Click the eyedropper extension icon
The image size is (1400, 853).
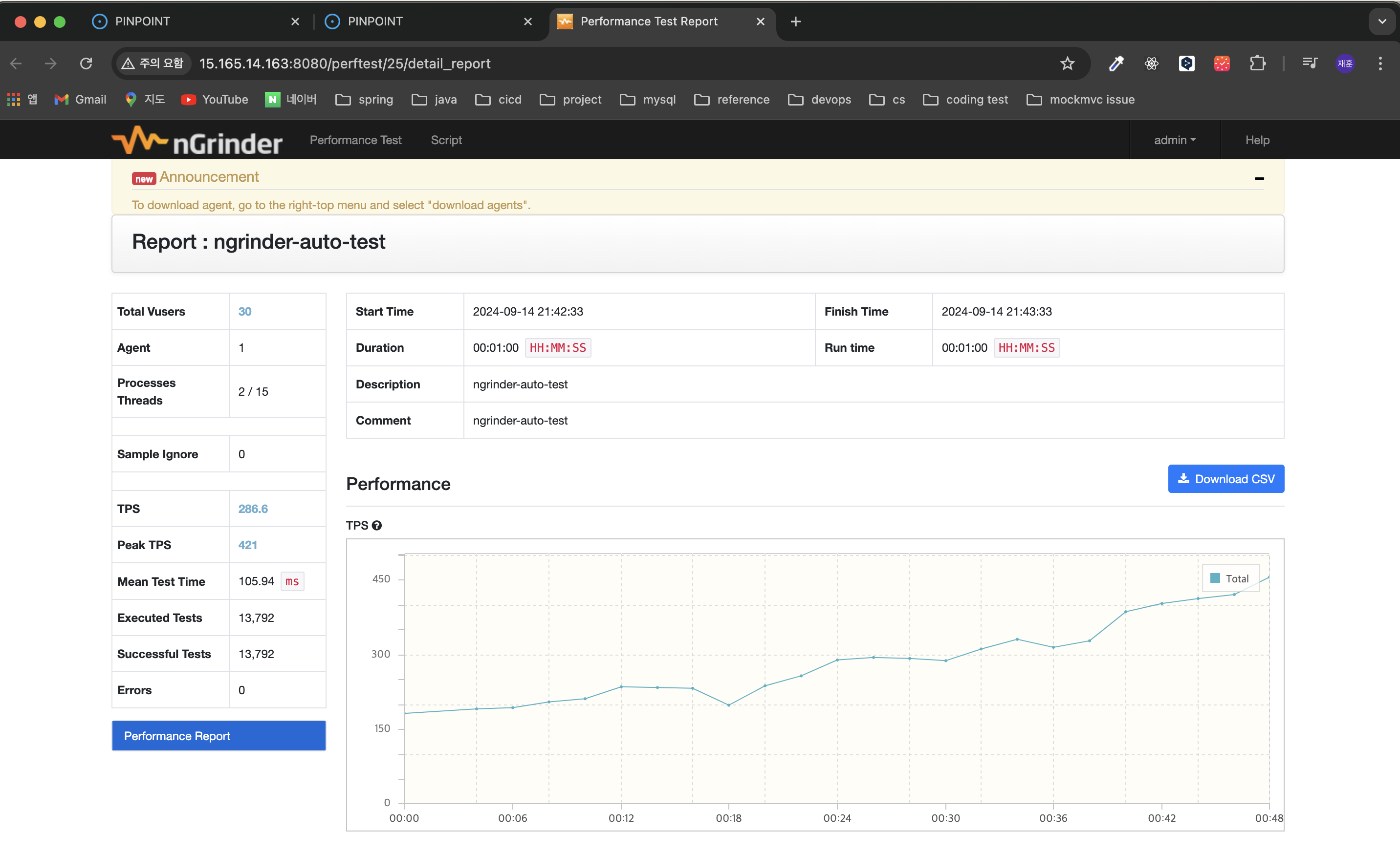[1116, 64]
